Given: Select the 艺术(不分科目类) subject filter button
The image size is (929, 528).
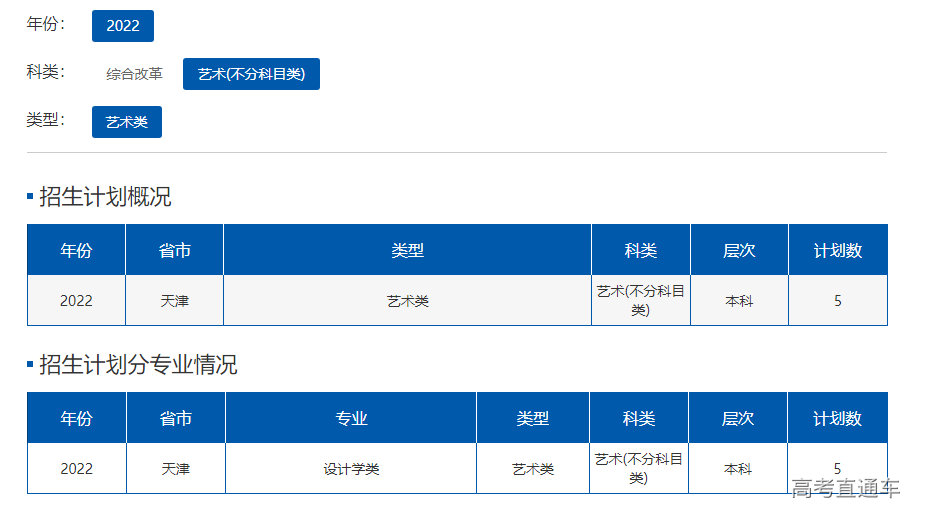Looking at the screenshot, I should pos(251,74).
